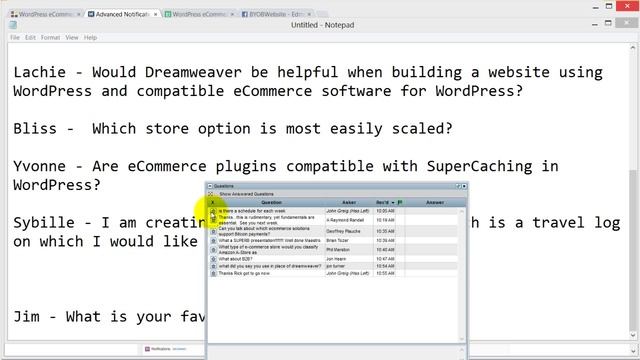The height and width of the screenshot is (360, 640).
Task: Place cursor in Notepad line starting 'Lachie - Would Dreamweaver'
Action: 308,72
